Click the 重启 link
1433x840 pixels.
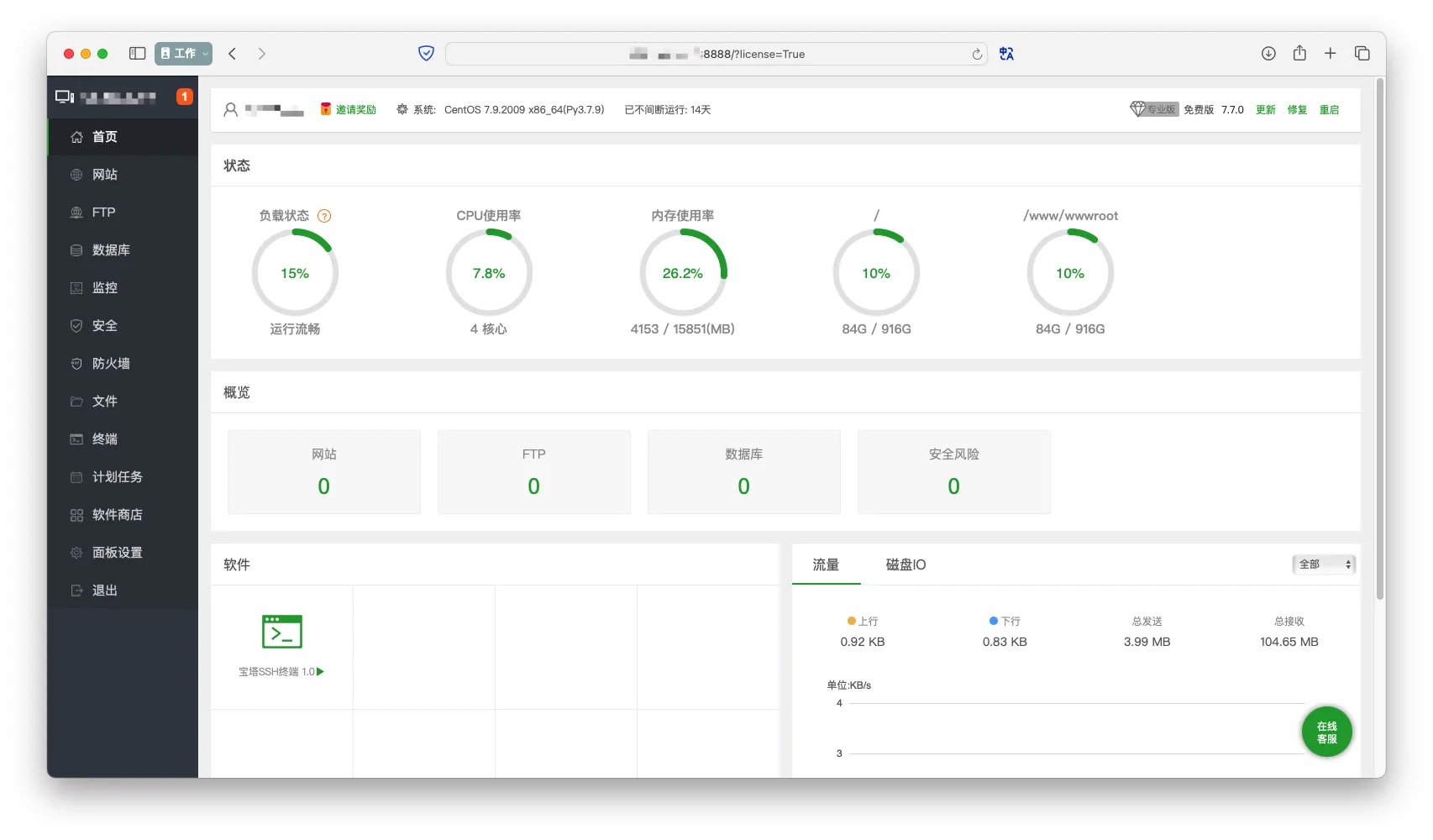click(1329, 110)
